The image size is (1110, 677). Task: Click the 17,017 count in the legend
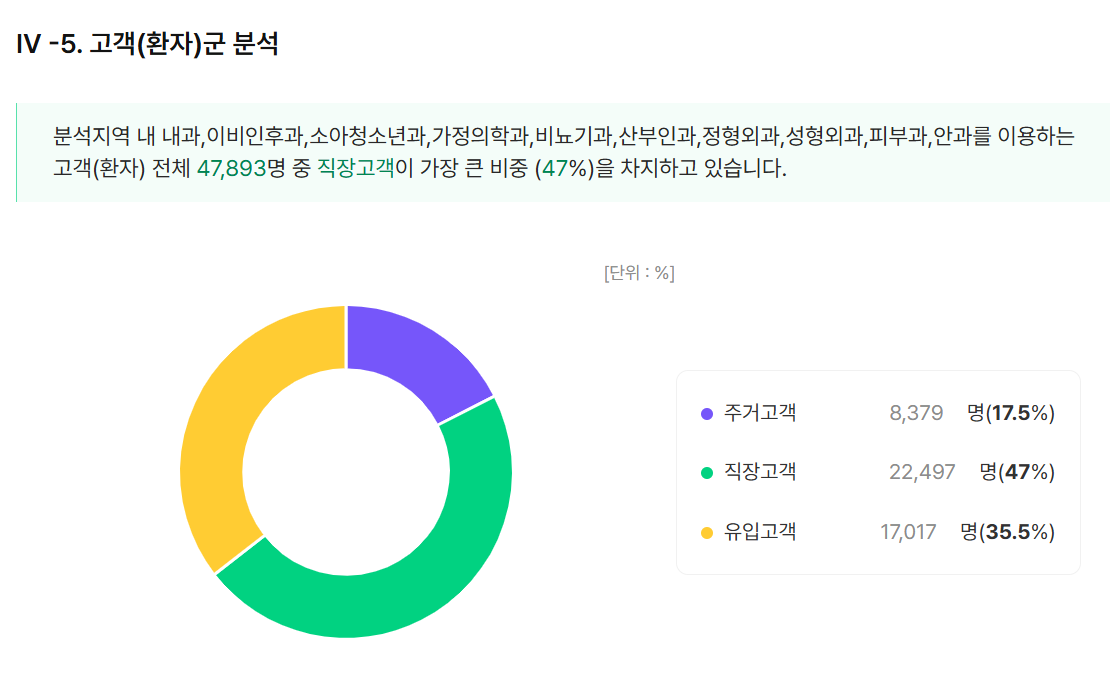point(908,532)
